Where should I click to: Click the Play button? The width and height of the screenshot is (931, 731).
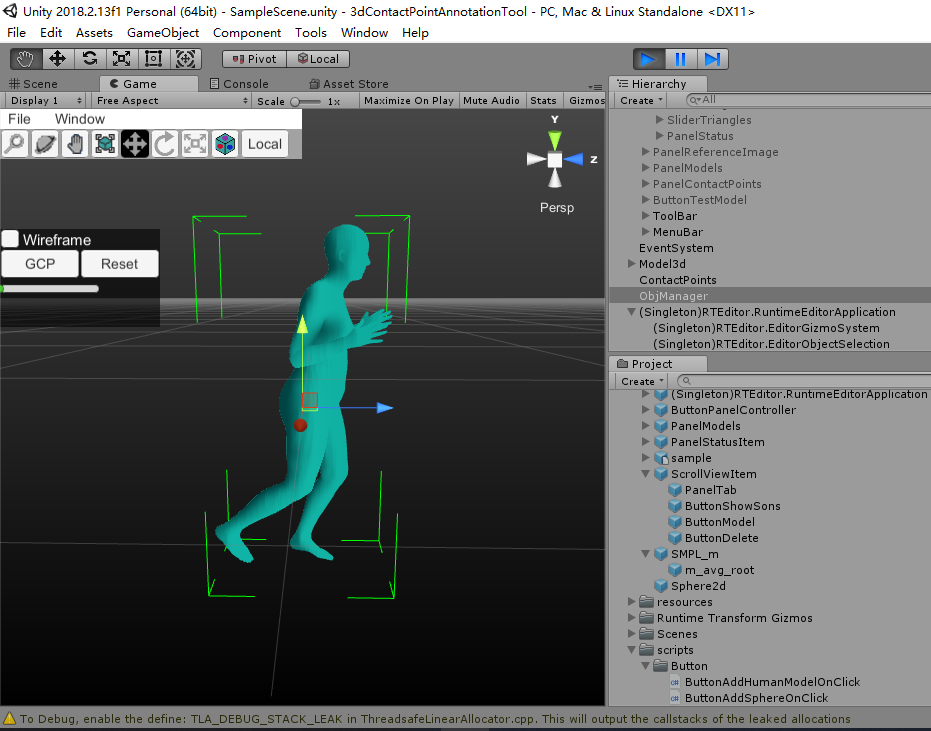[648, 59]
